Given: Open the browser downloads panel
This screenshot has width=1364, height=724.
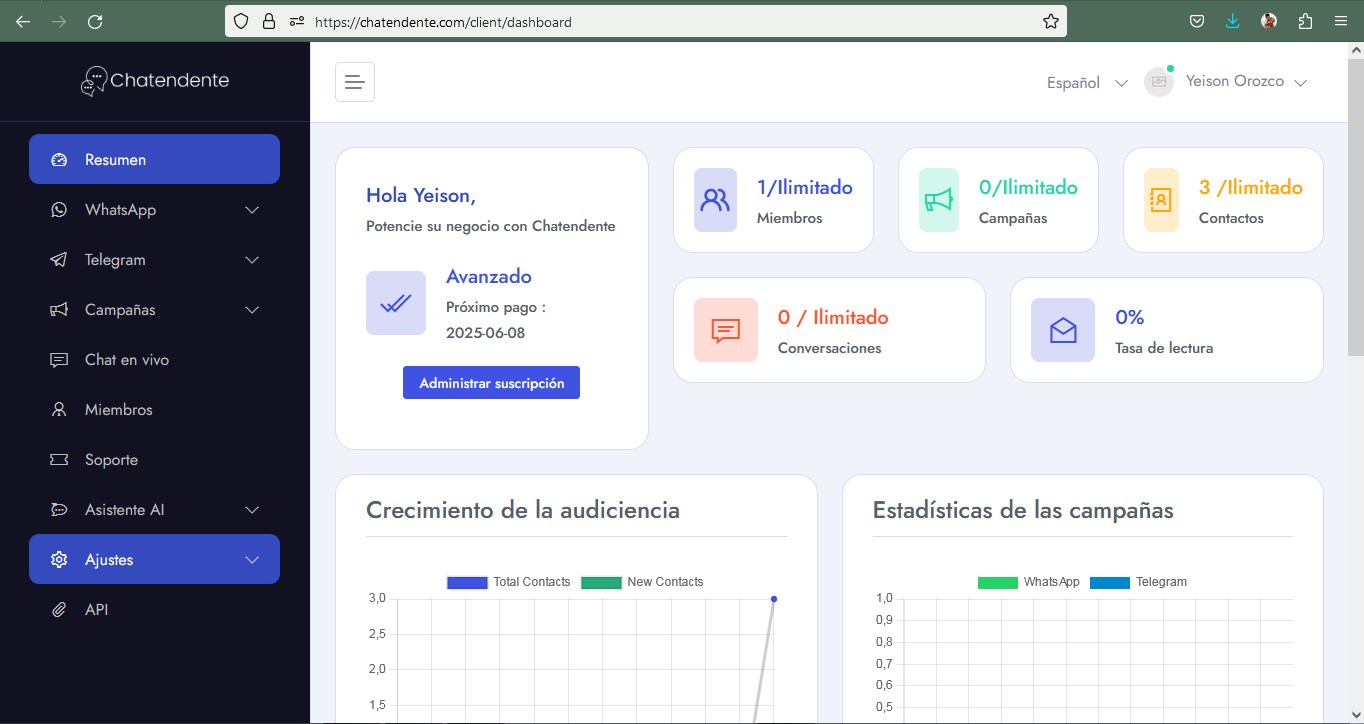Looking at the screenshot, I should pyautogui.click(x=1233, y=21).
